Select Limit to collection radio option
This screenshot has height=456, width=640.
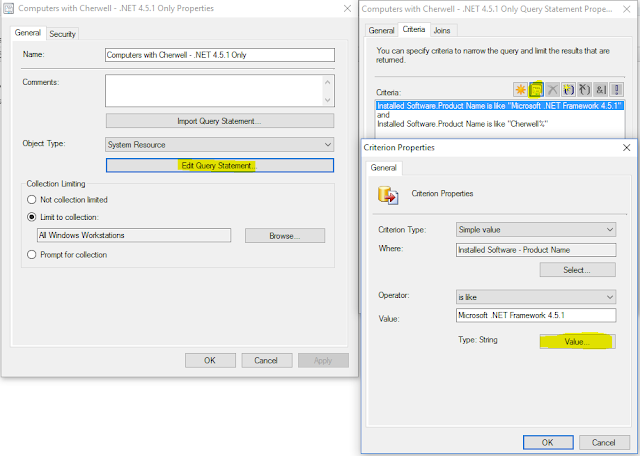coord(32,217)
